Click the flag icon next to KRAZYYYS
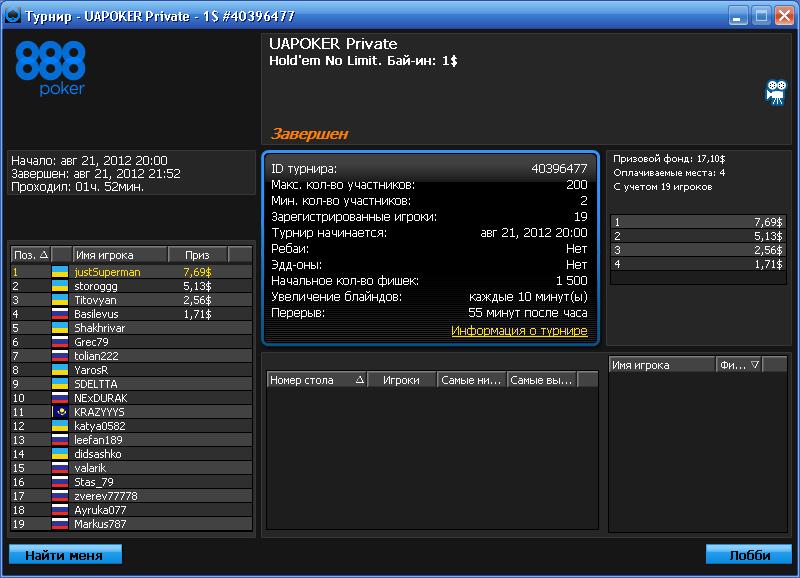800x578 pixels. coord(60,412)
